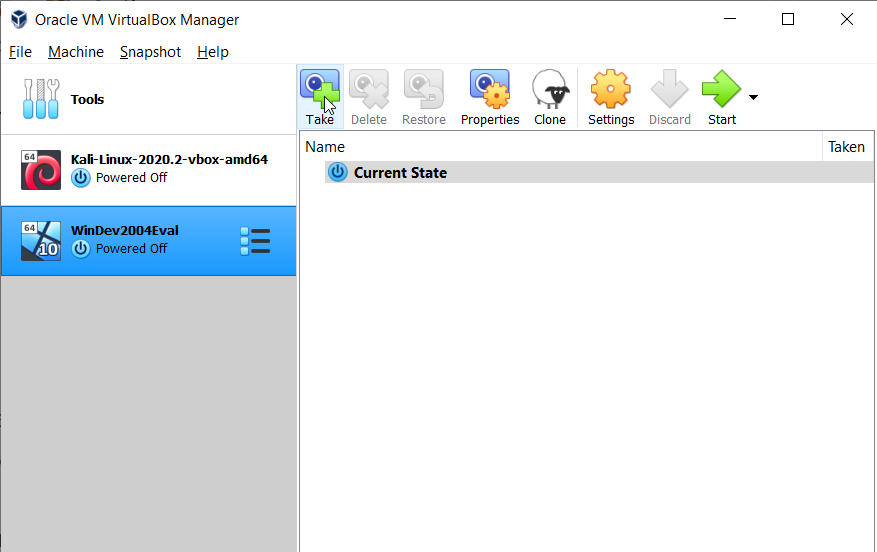Minimize the VirtualBox Manager window
The height and width of the screenshot is (552, 877).
(730, 19)
